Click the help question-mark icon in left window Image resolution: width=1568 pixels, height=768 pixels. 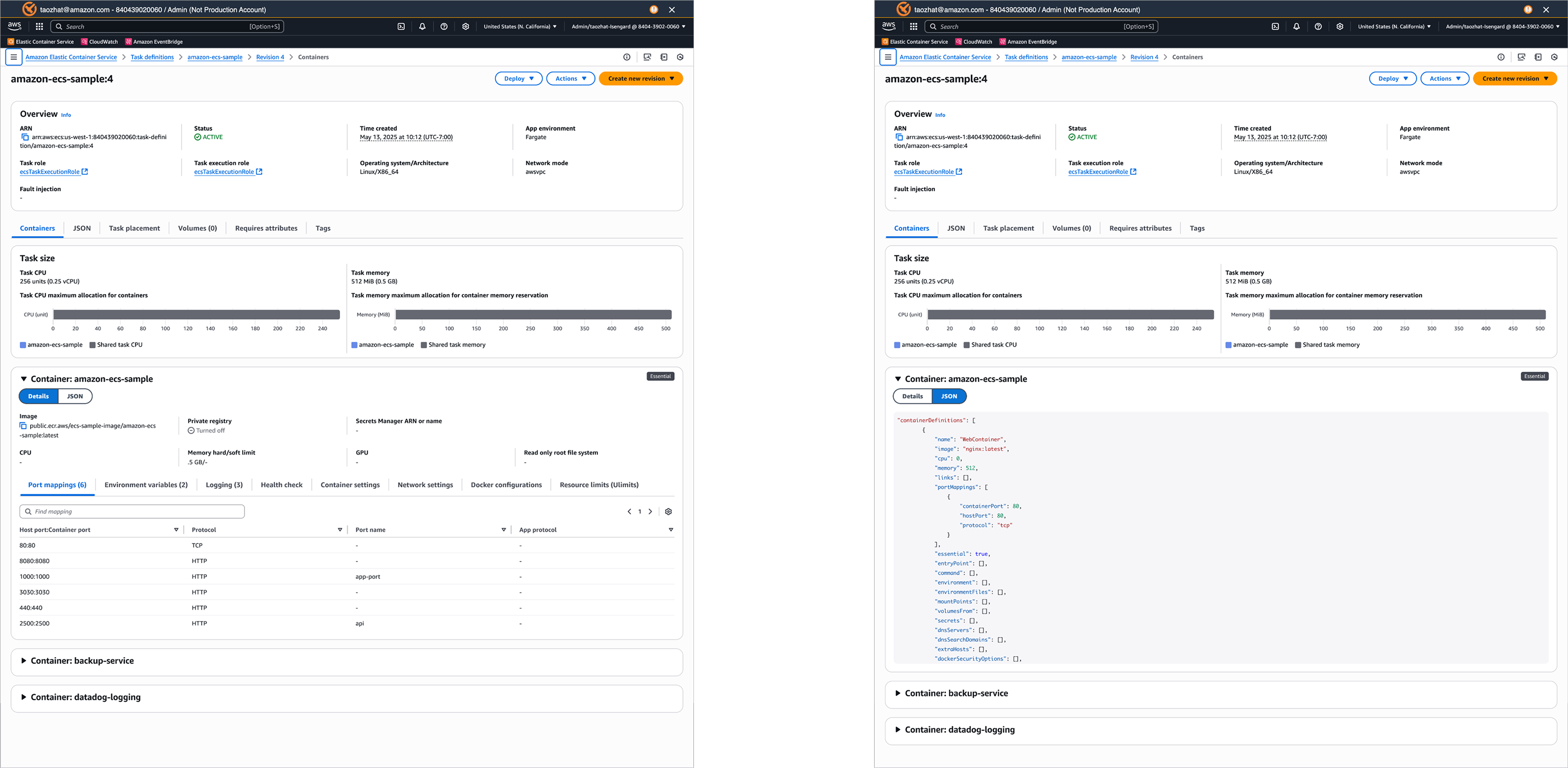point(444,27)
